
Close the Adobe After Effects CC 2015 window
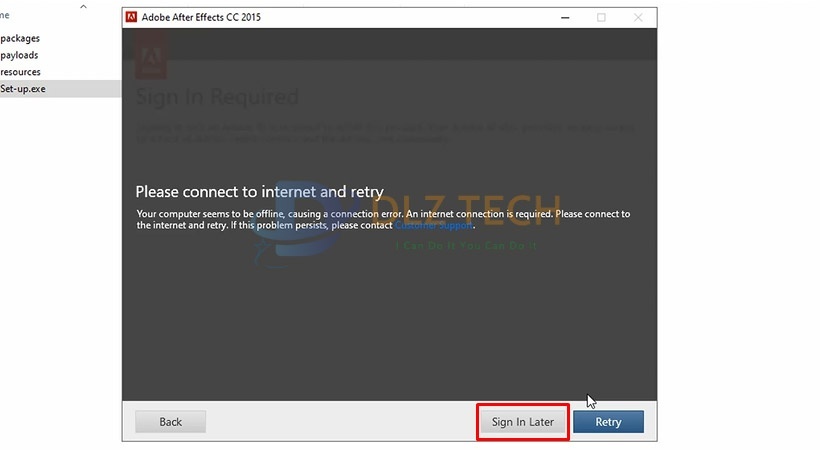tap(638, 17)
